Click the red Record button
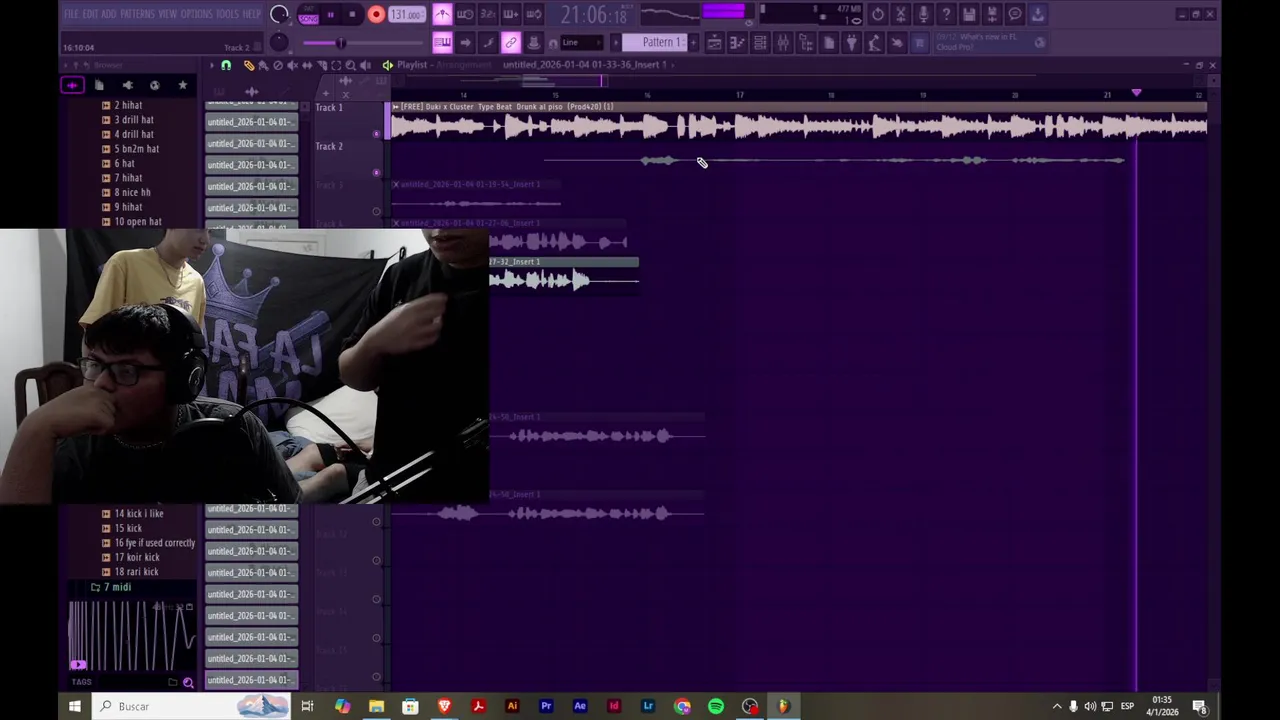Viewport: 1280px width, 720px height. 376,14
